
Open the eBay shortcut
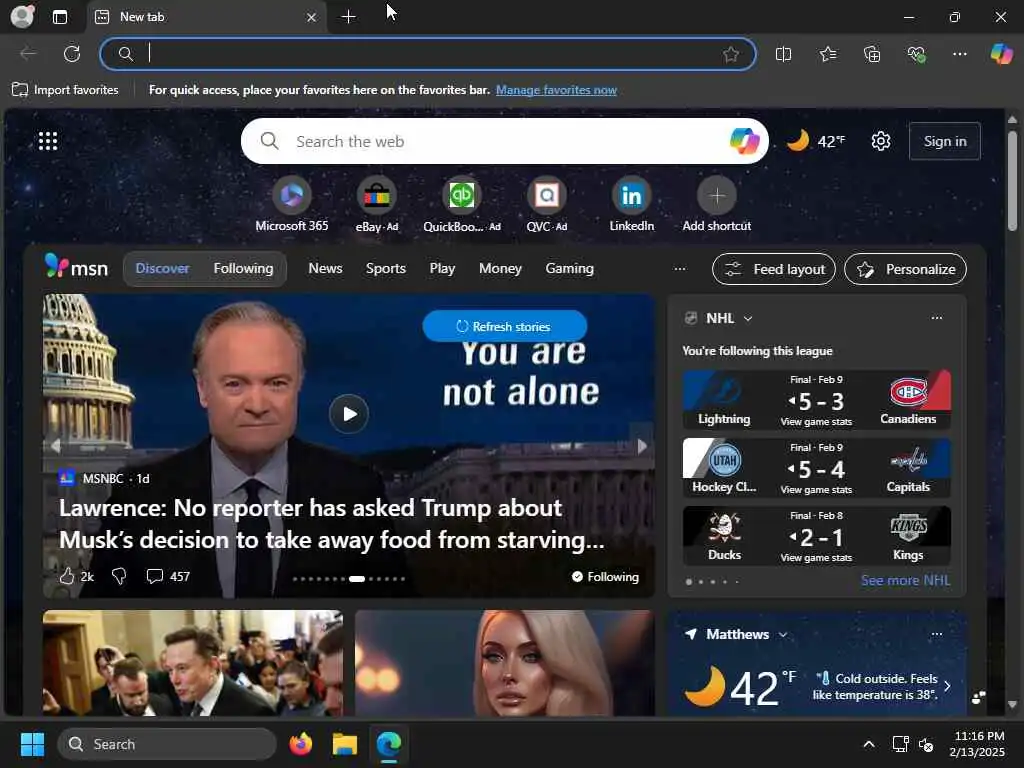[x=377, y=204]
